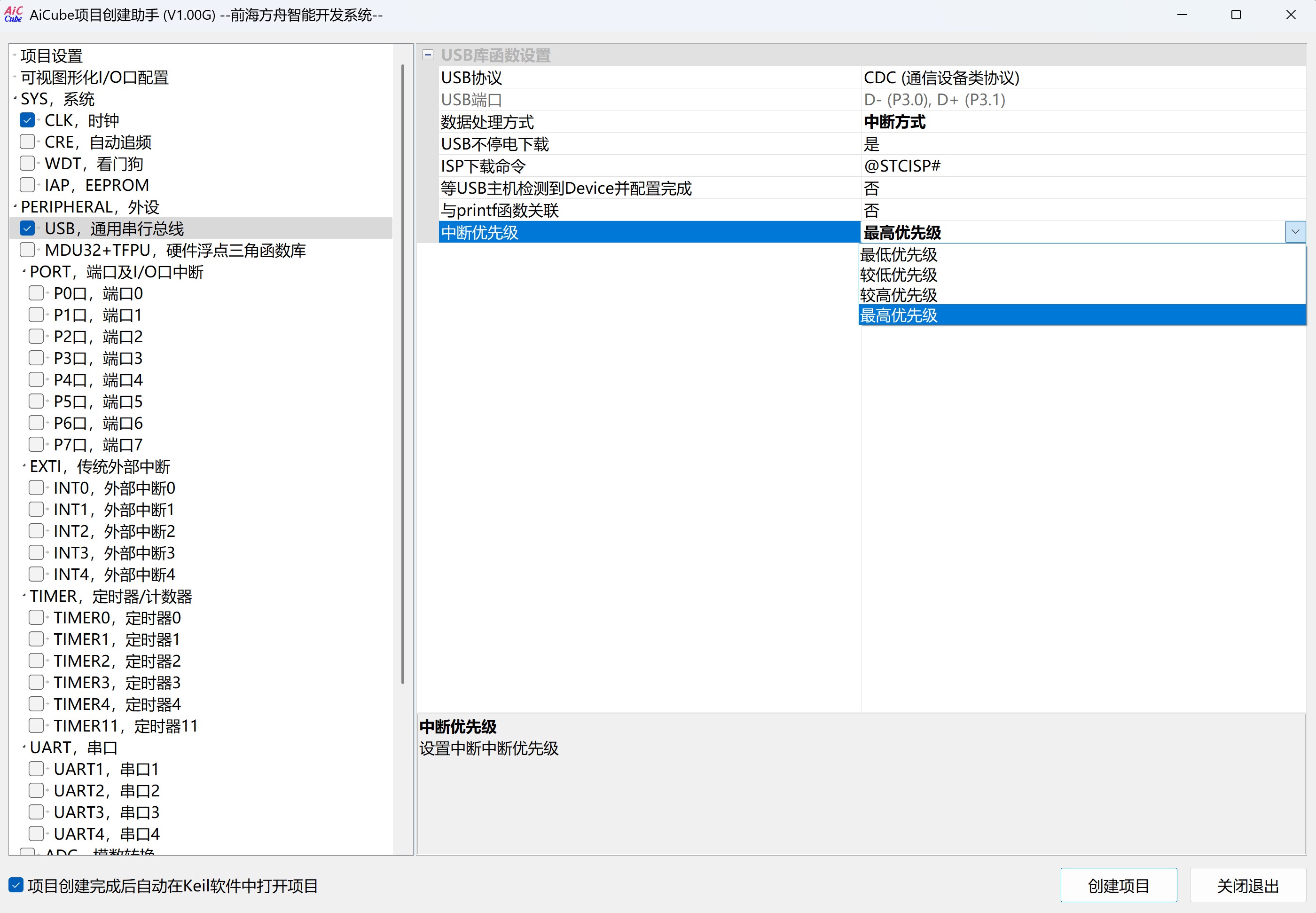Select P3口，端口3 tree item label

[98, 358]
